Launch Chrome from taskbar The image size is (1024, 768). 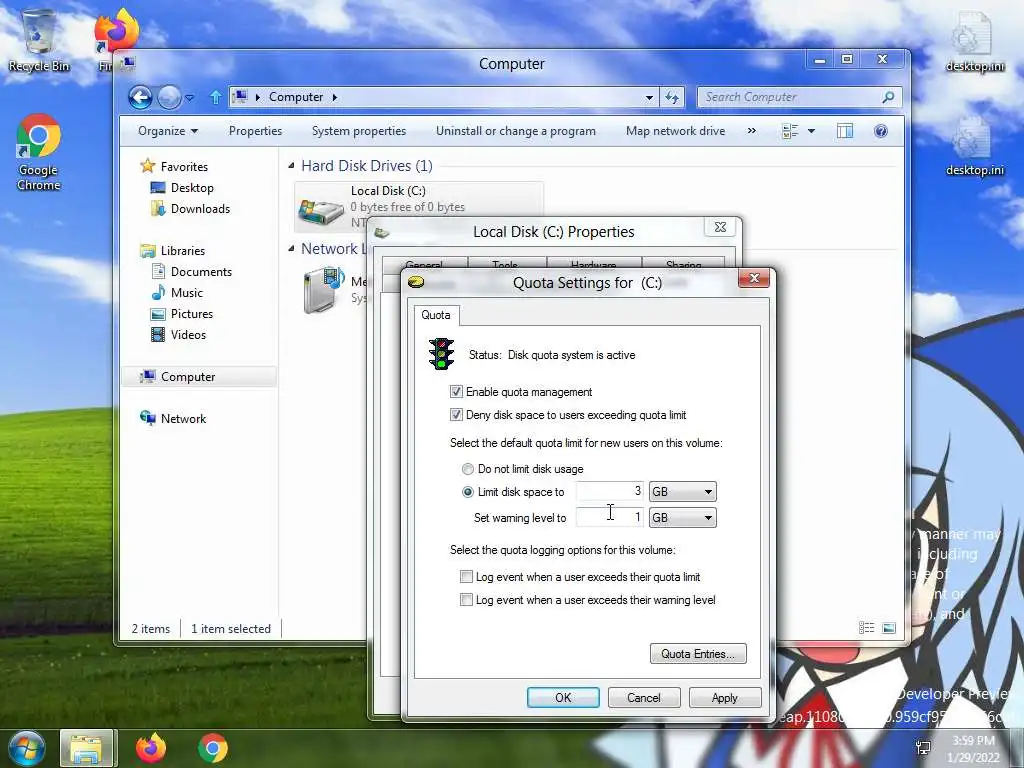coord(213,748)
